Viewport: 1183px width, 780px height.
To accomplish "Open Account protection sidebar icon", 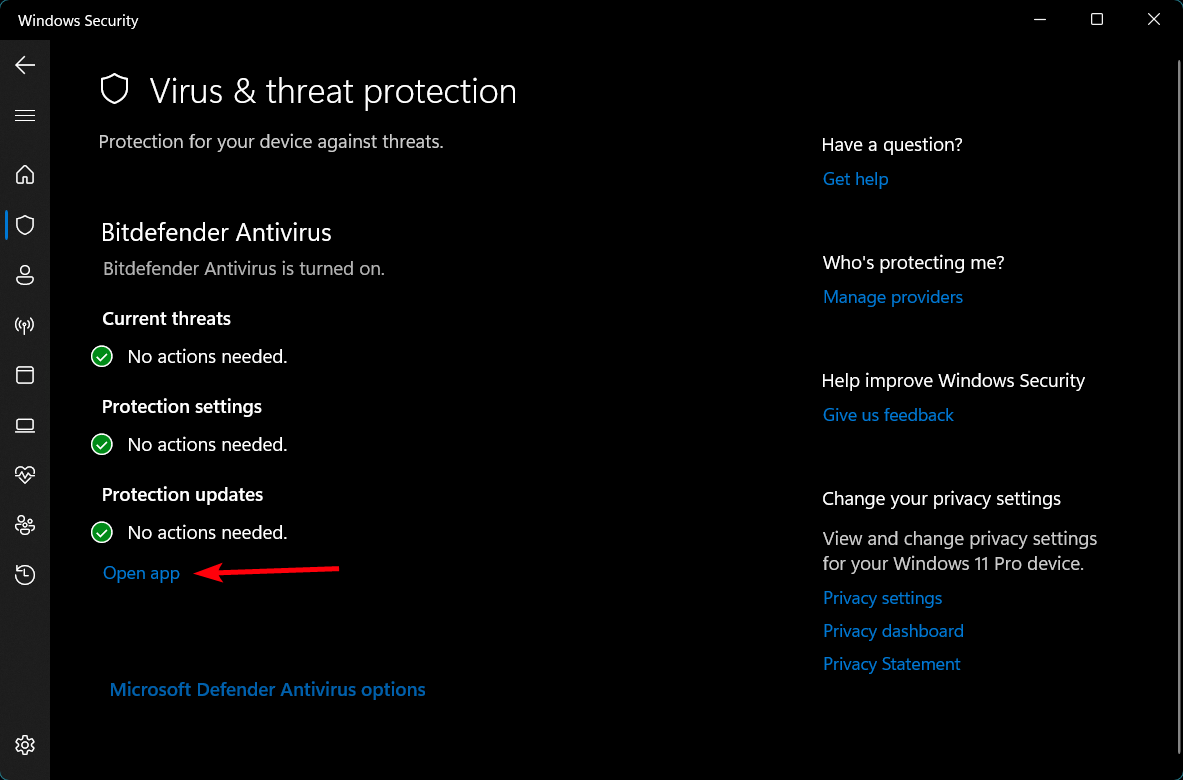I will tap(25, 275).
